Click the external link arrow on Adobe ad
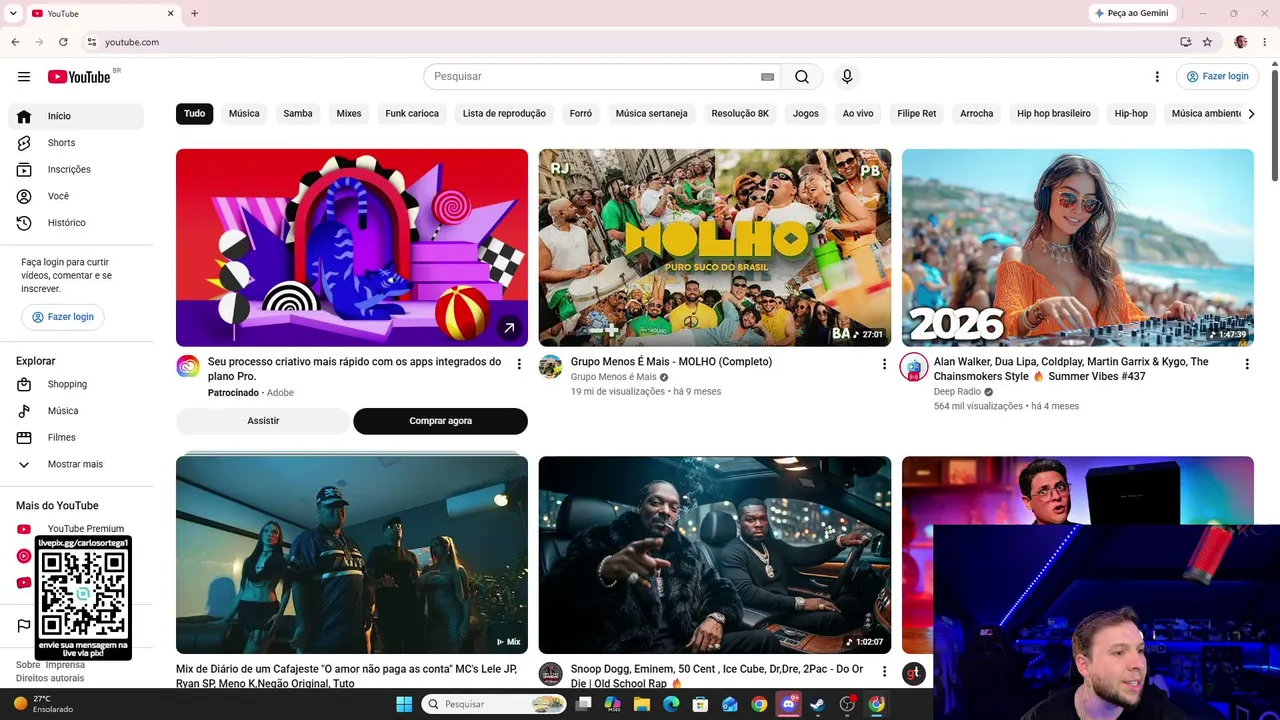Viewport: 1280px width, 720px height. click(x=509, y=328)
